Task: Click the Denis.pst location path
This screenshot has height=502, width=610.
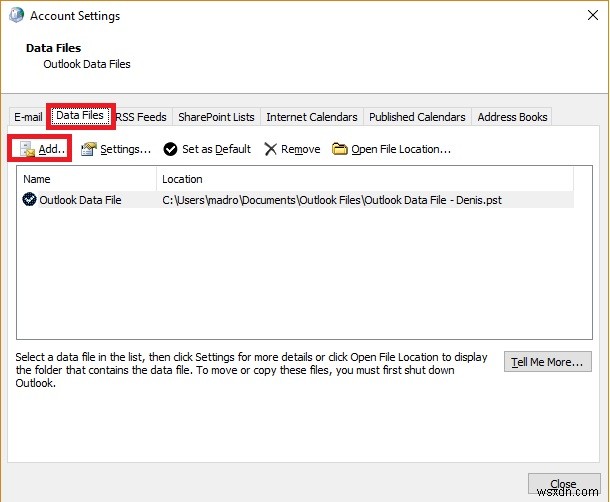Action: point(332,200)
